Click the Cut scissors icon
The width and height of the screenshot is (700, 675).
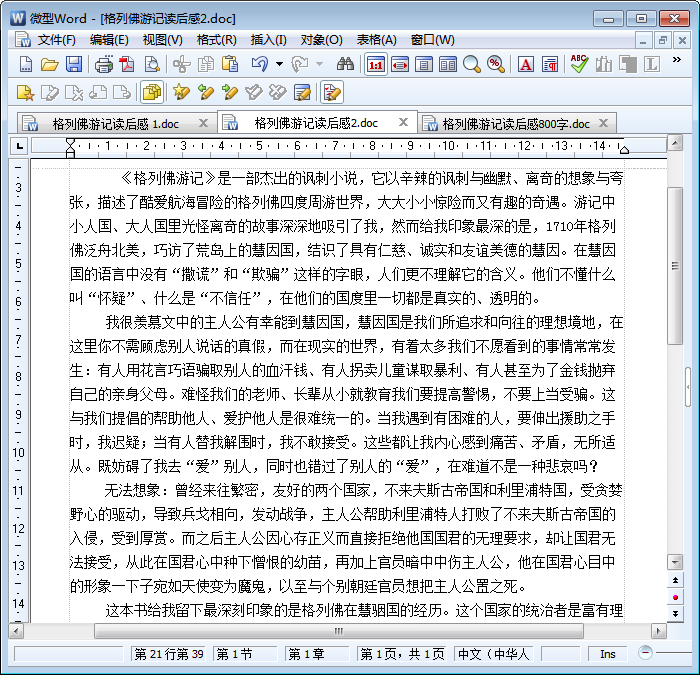pyautogui.click(x=182, y=65)
